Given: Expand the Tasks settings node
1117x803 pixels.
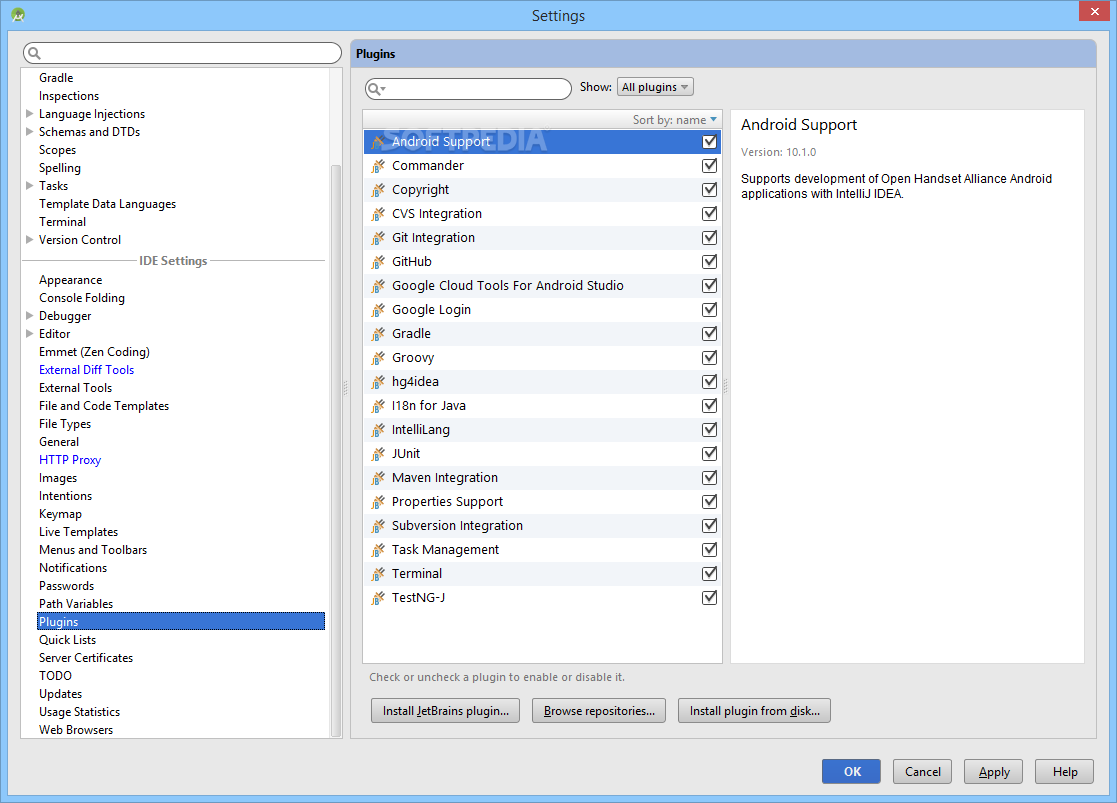Looking at the screenshot, I should [x=29, y=185].
